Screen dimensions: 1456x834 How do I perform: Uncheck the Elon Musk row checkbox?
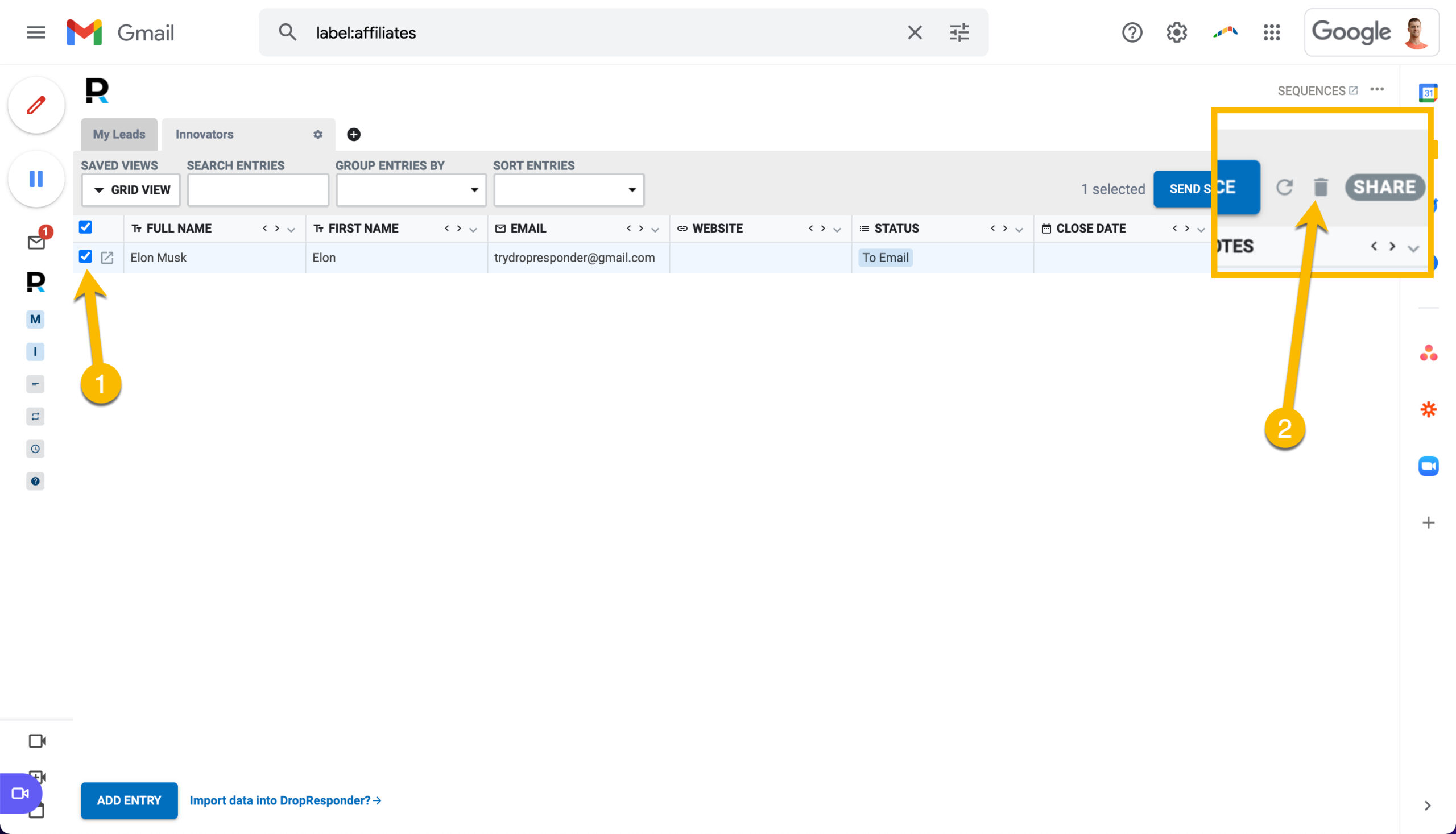(x=85, y=256)
